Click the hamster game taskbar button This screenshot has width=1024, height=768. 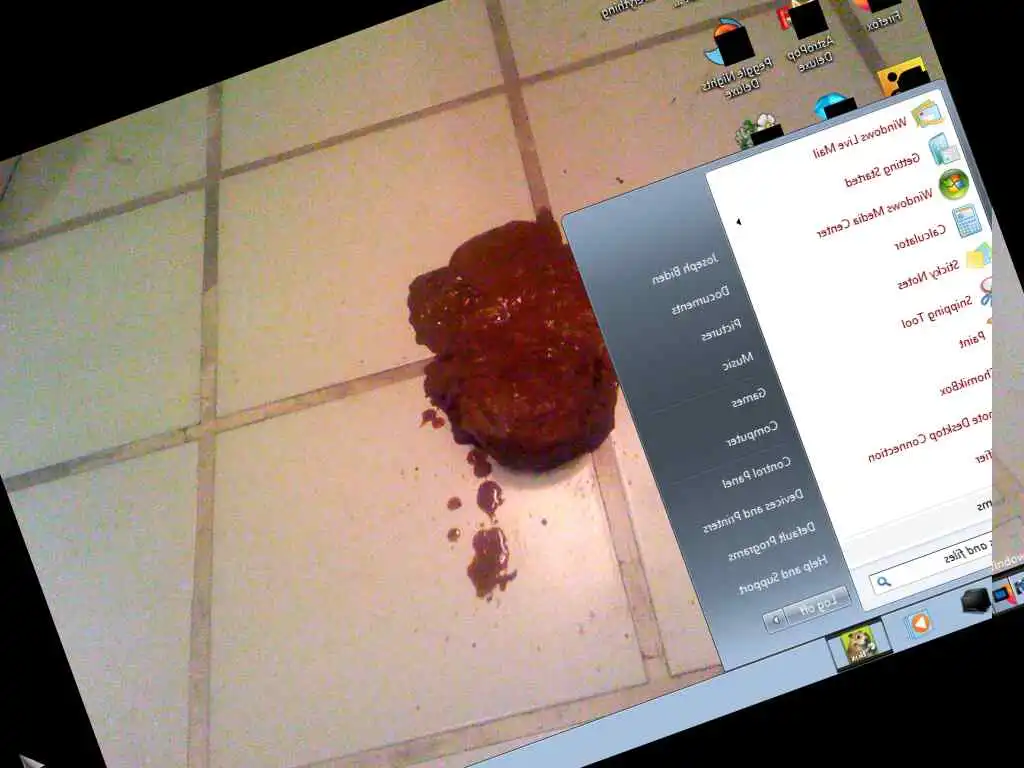[859, 645]
